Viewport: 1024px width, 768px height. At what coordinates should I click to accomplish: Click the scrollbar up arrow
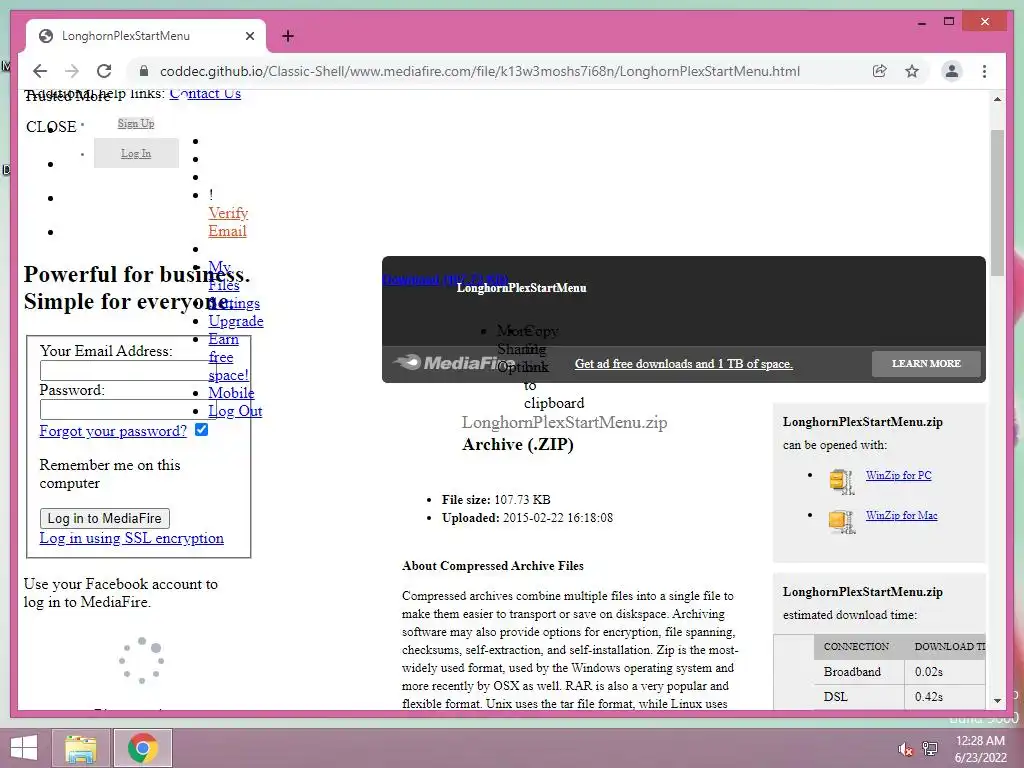tap(997, 99)
